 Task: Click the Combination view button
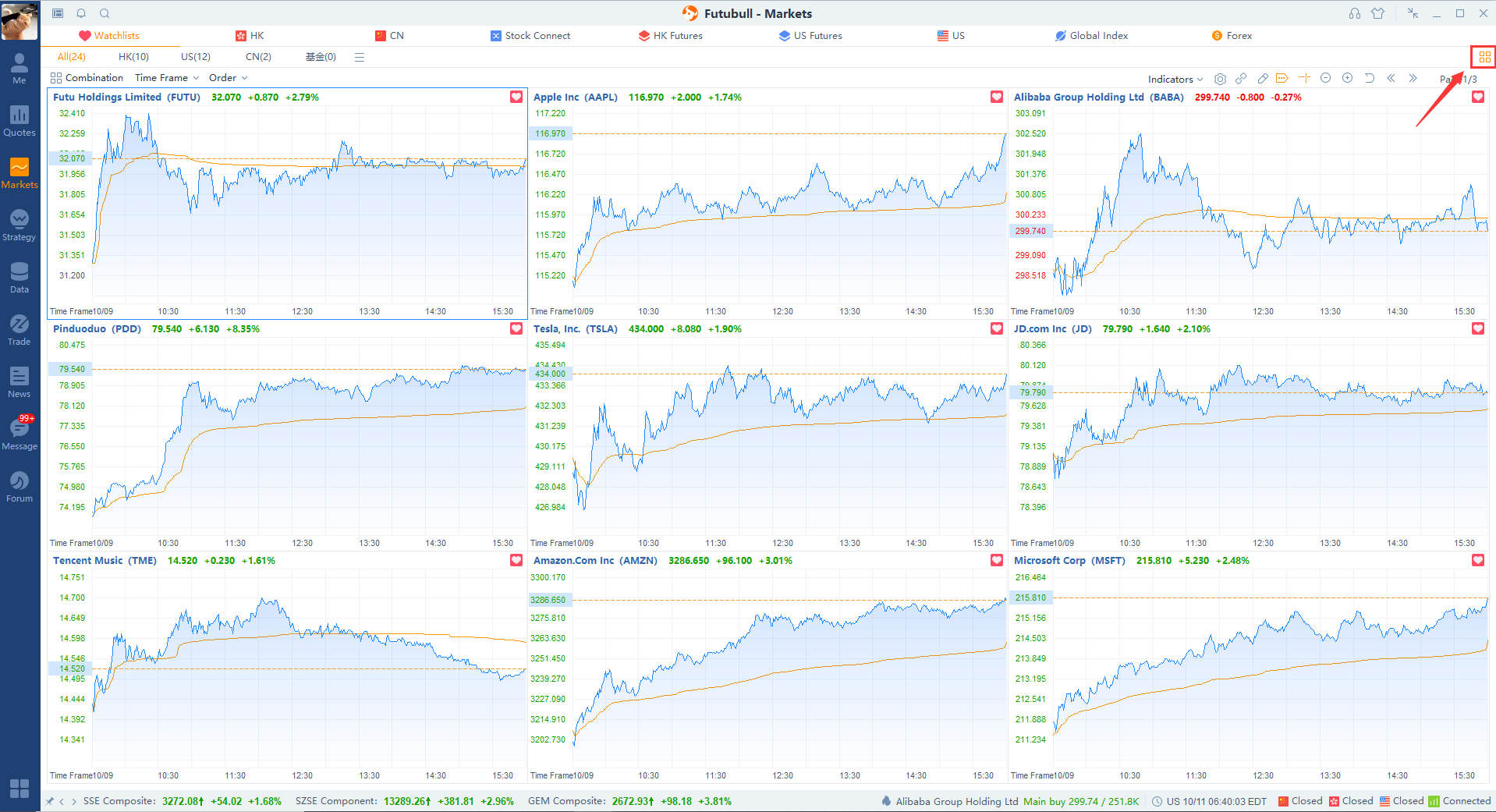click(x=87, y=78)
